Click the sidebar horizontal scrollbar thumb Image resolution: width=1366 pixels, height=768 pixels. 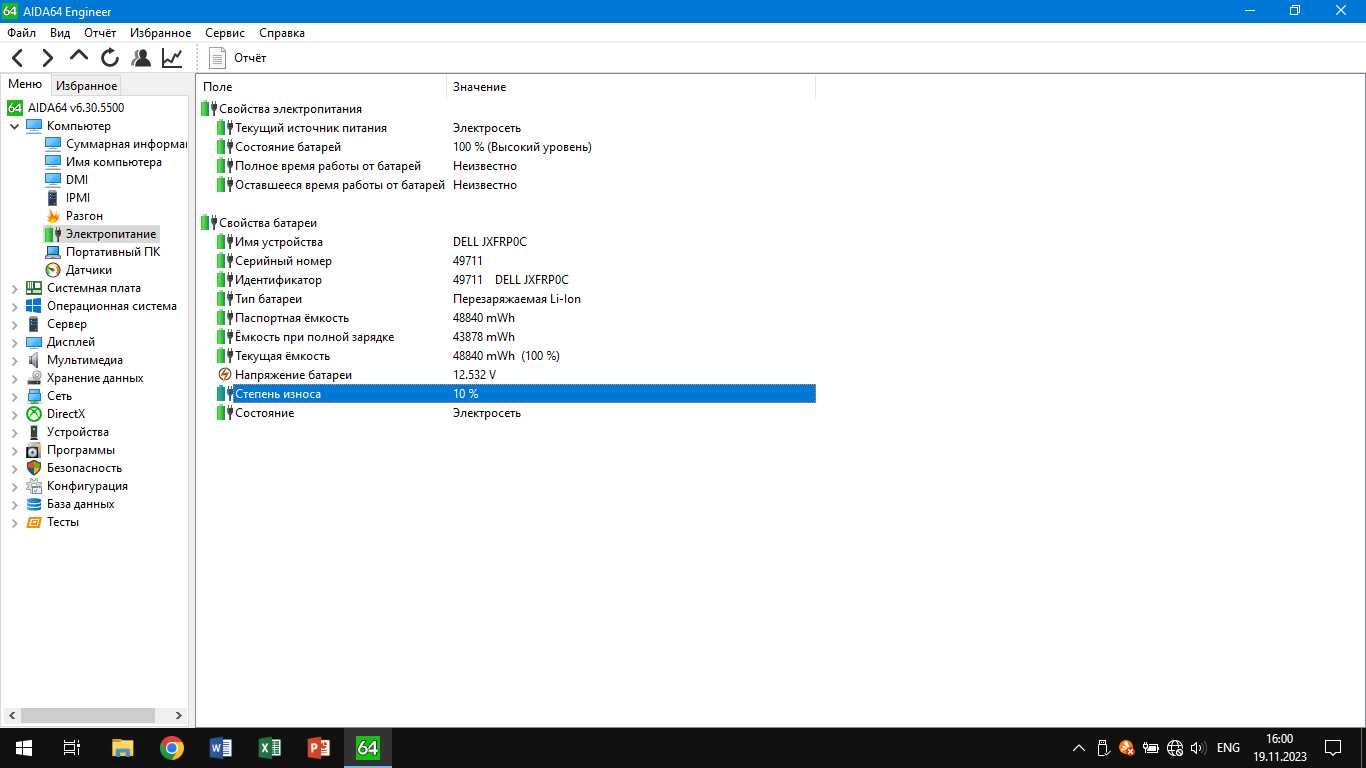pos(88,715)
